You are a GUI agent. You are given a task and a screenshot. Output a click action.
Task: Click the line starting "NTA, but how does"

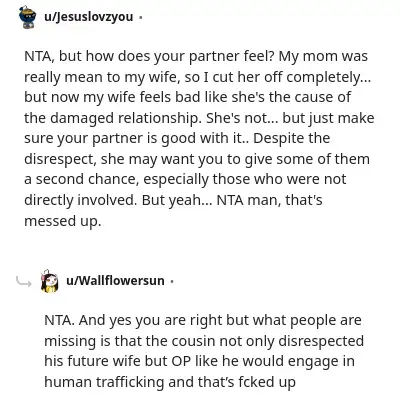pyautogui.click(x=196, y=57)
